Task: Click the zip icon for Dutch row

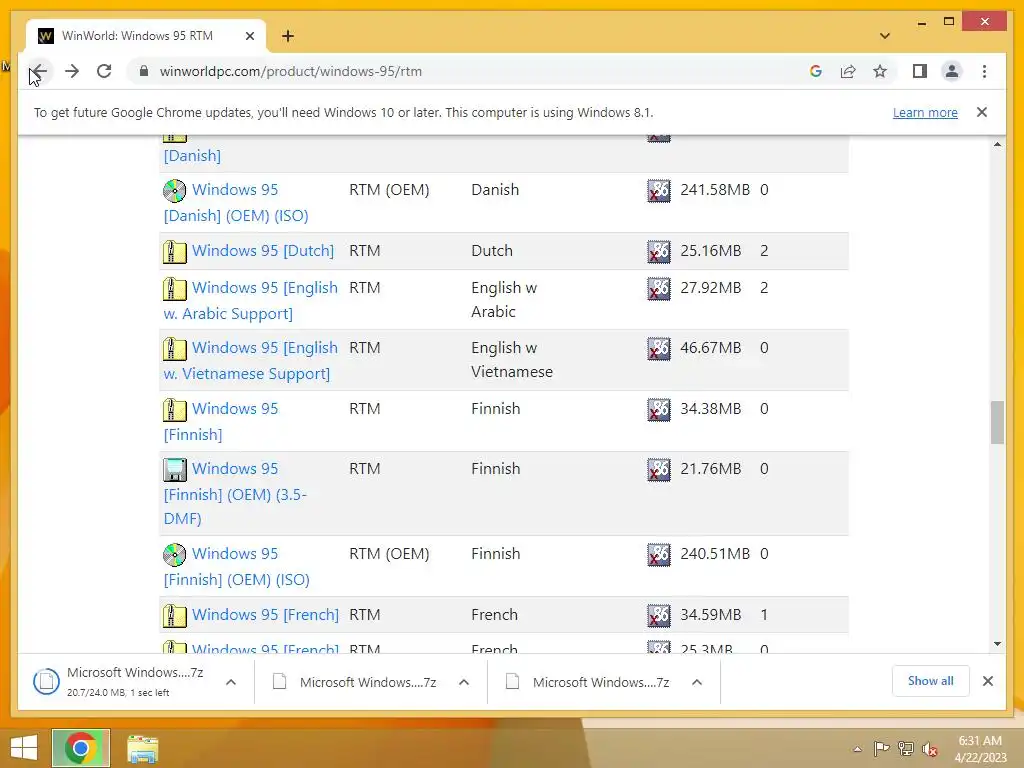Action: point(174,251)
